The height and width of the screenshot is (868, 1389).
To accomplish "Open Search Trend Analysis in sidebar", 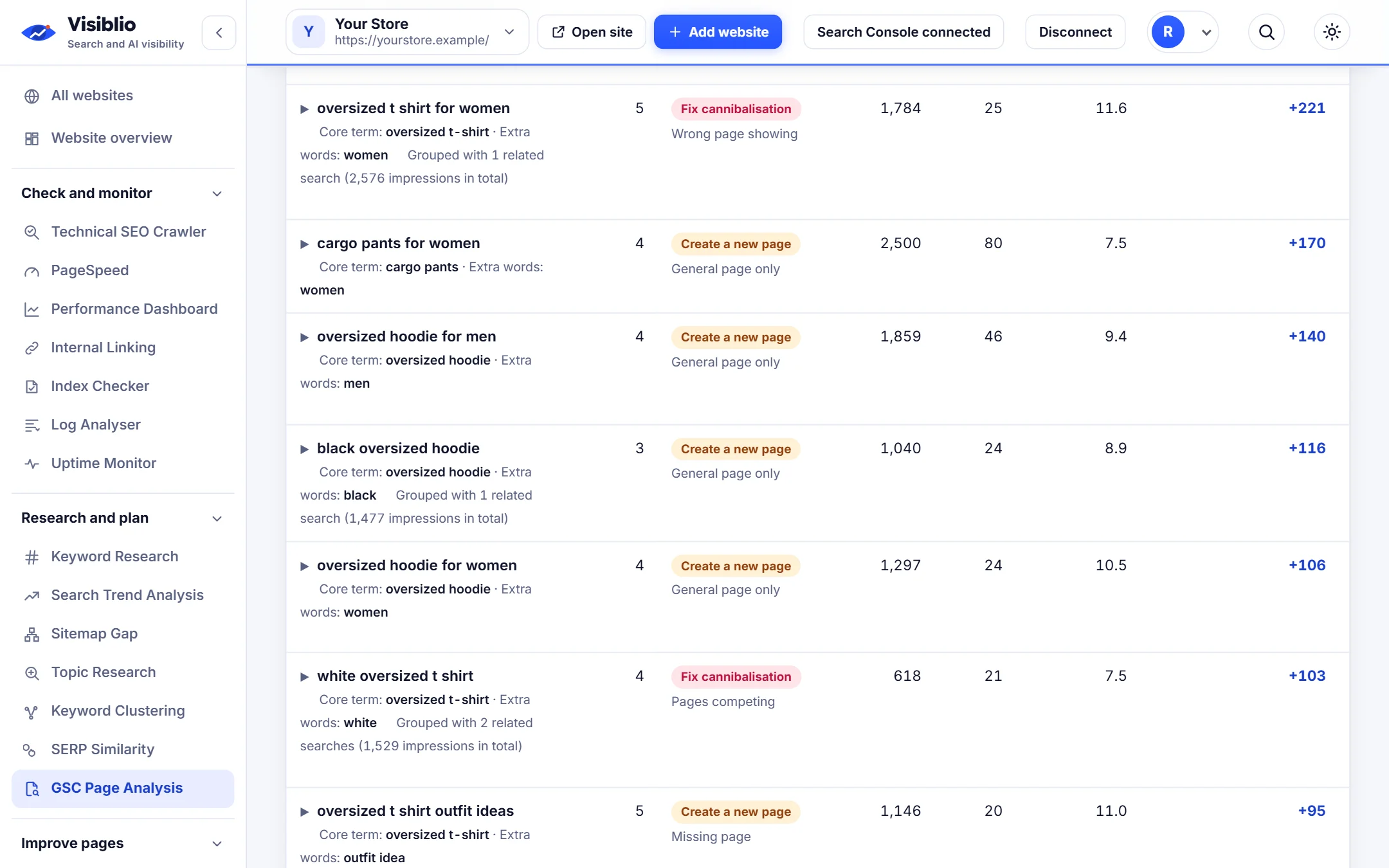I will pos(123,595).
